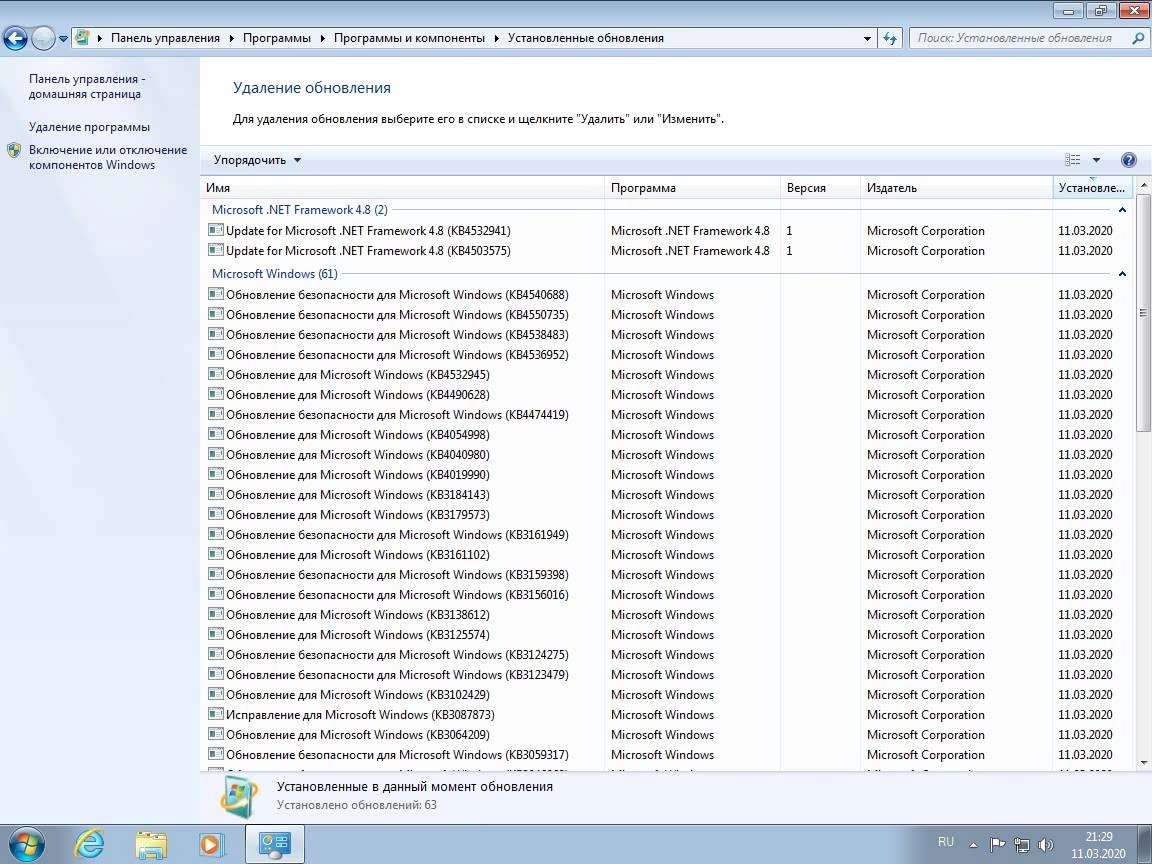Select 'Microsoft .NET Framework 4.8 (2)' group header
The height and width of the screenshot is (864, 1152).
click(x=300, y=210)
